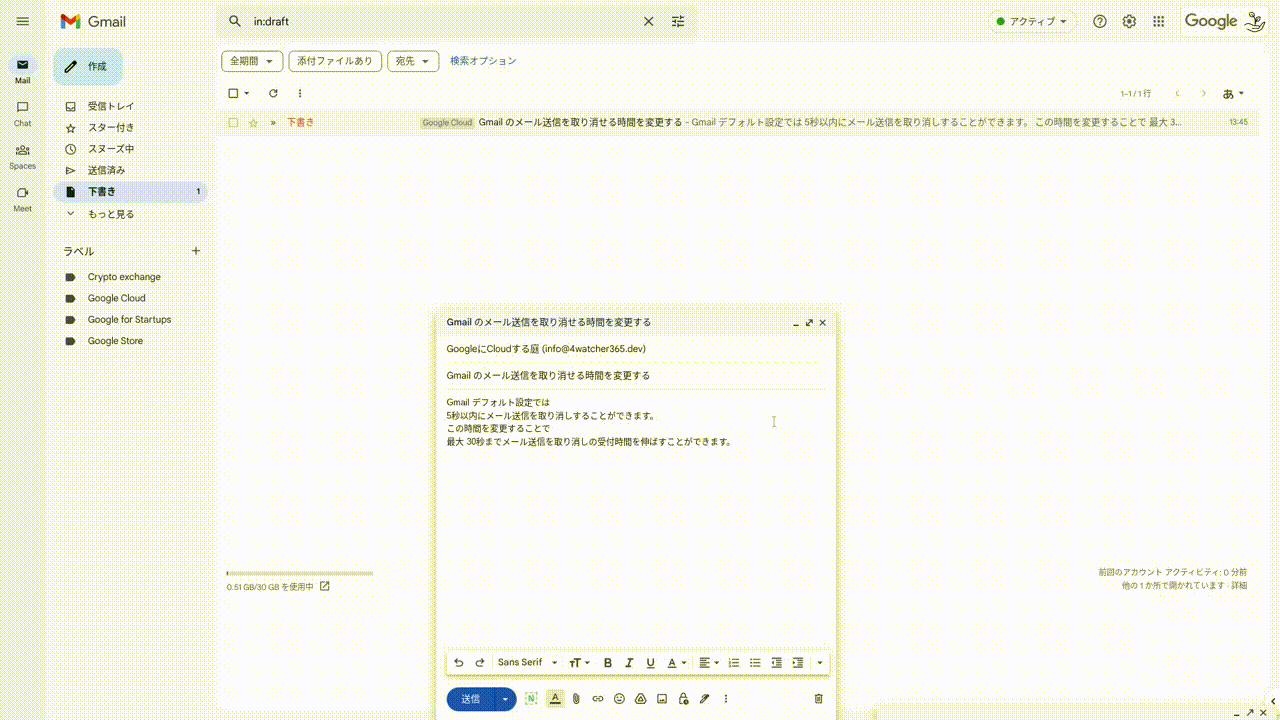The width and height of the screenshot is (1280, 720).
Task: Open the Settings gear icon
Action: point(1129,21)
